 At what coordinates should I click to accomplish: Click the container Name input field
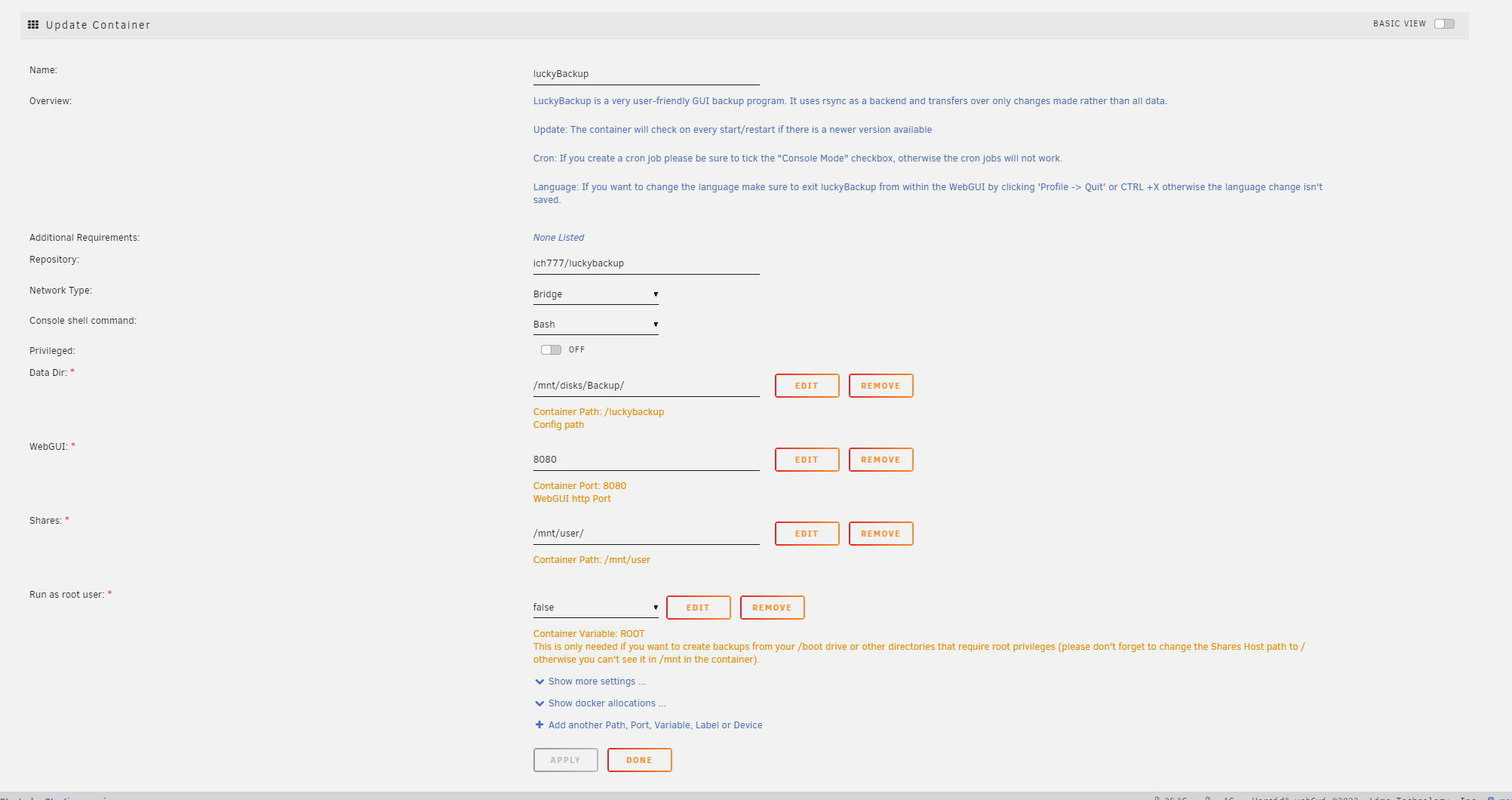[646, 74]
